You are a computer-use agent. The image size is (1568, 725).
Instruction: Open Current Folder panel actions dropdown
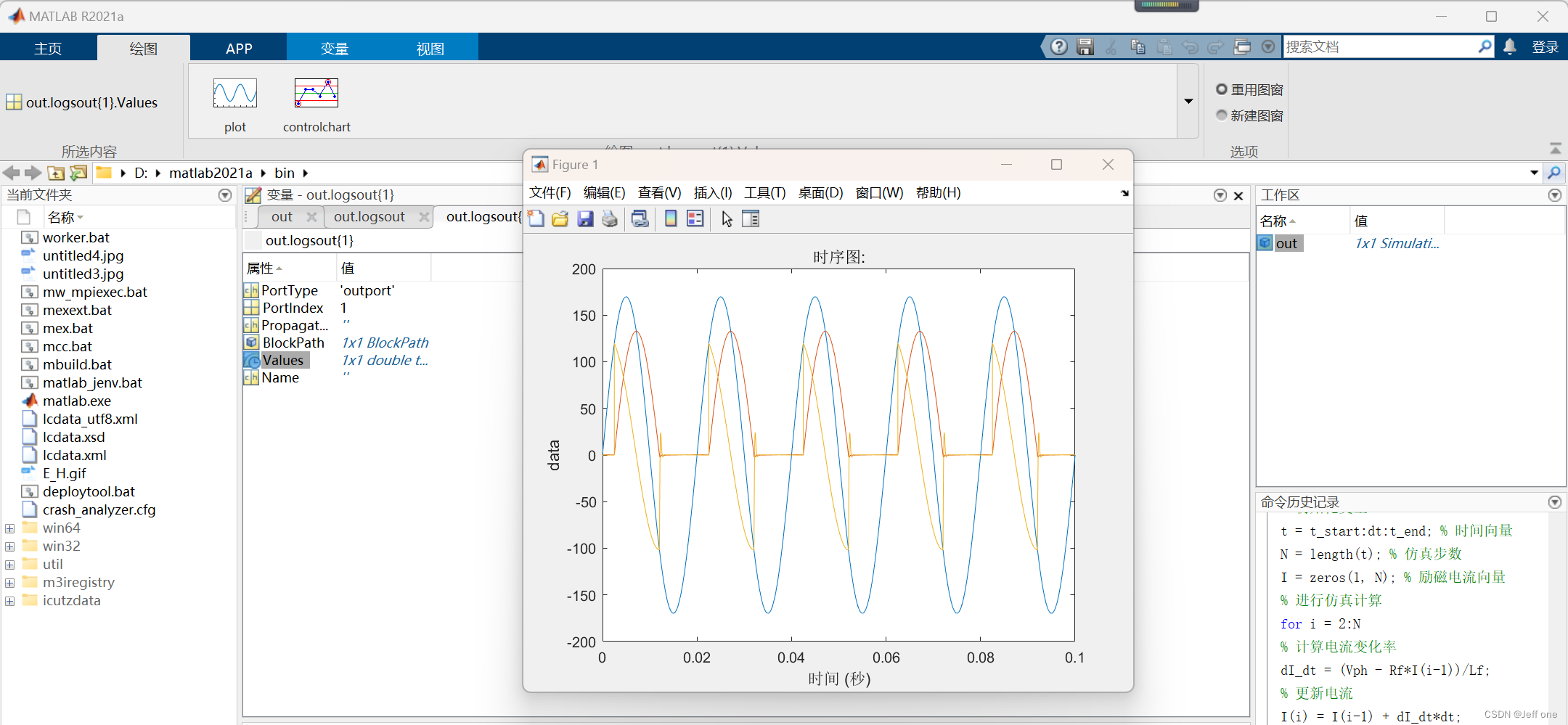coord(225,195)
